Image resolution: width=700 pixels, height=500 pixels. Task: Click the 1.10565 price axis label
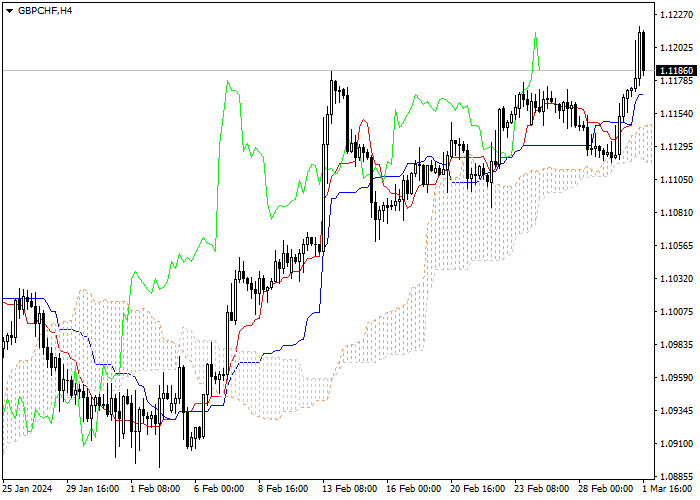(x=676, y=246)
